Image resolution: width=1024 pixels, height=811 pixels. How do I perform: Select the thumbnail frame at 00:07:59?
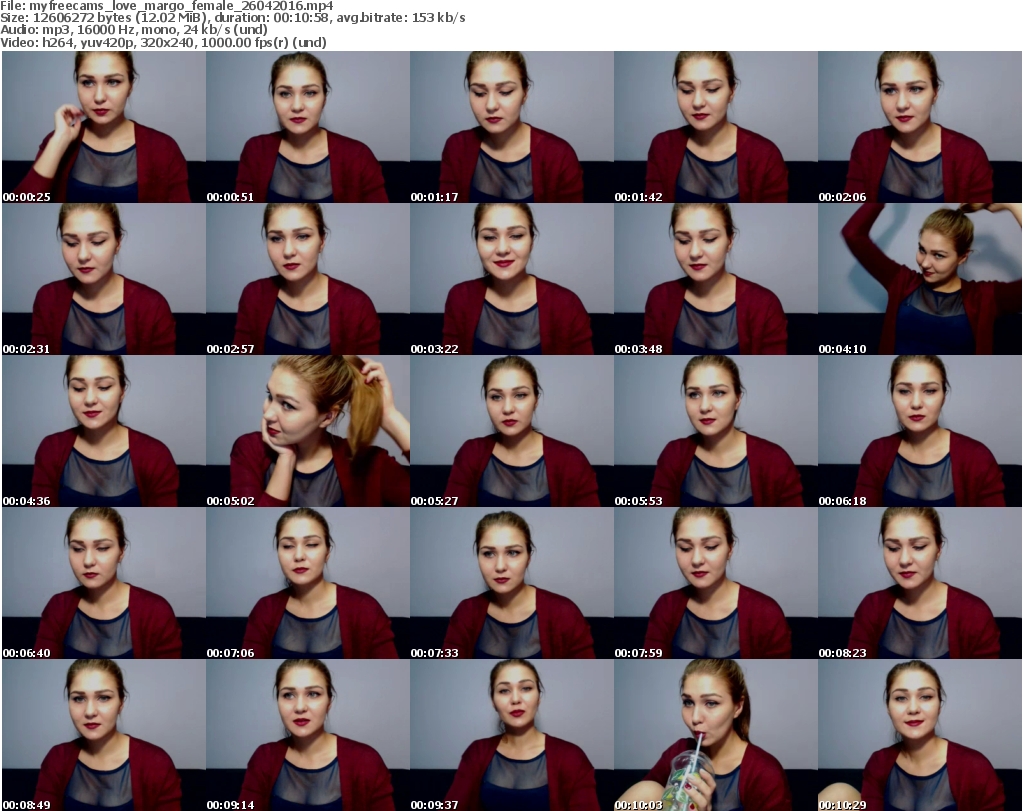716,583
